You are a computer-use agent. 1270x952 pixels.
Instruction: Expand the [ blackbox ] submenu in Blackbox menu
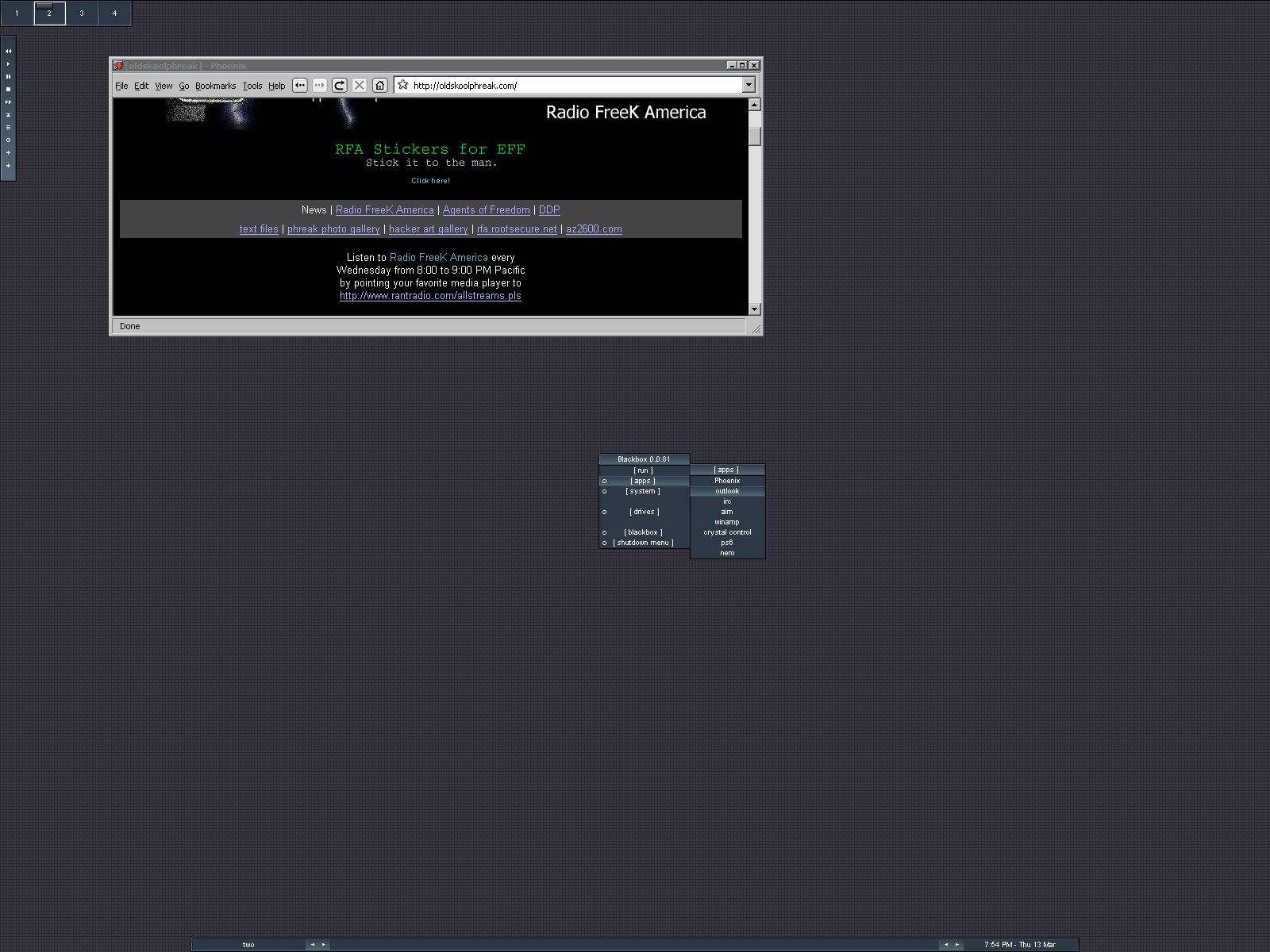(x=644, y=532)
